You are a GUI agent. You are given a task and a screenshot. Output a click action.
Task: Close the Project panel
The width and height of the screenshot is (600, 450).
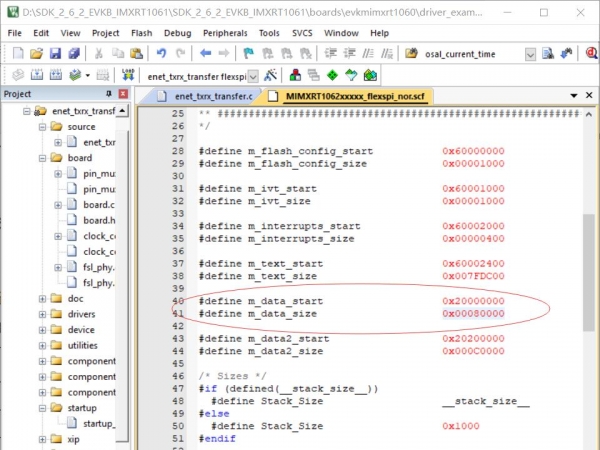pos(123,94)
